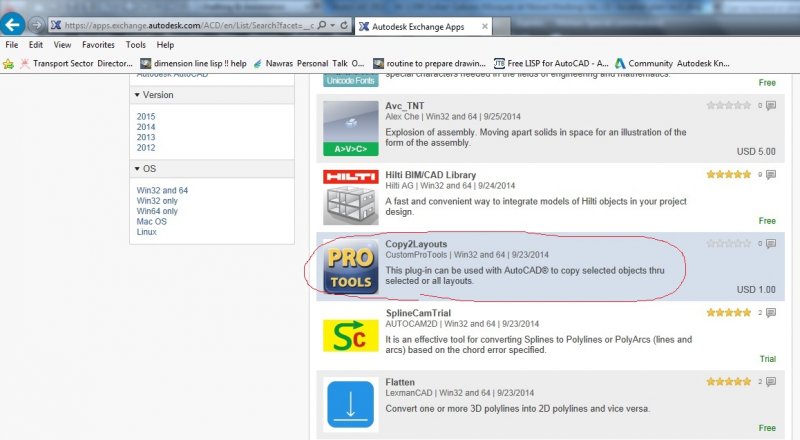Open Community Autodesk Knowledge bookmark

pos(672,63)
